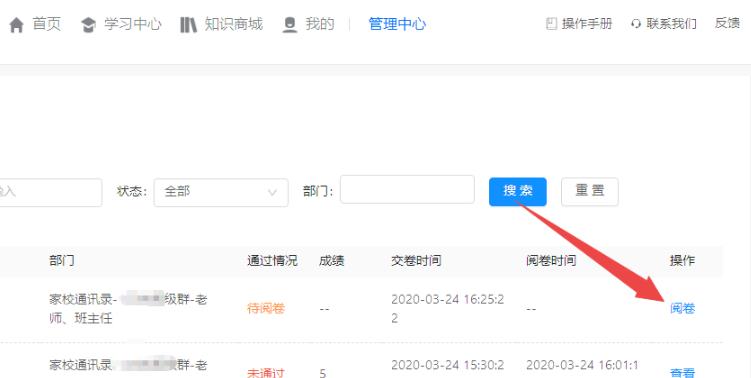Click the department cell ending 师、班主任
Image resolution: width=751 pixels, height=378 pixels.
click(x=128, y=309)
